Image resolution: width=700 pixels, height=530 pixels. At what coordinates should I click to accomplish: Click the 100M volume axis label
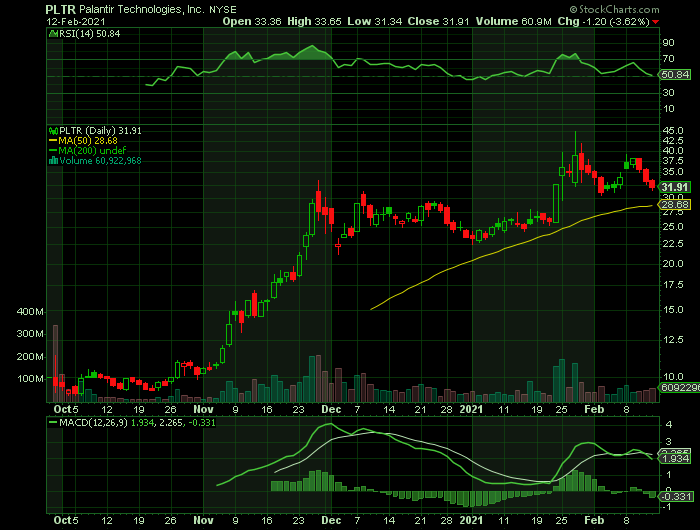30,379
